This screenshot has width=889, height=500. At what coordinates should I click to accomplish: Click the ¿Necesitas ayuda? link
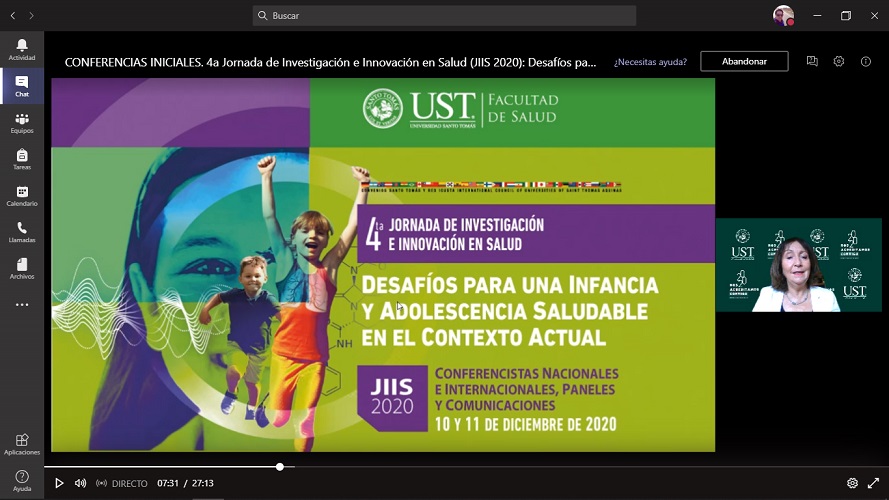650,61
